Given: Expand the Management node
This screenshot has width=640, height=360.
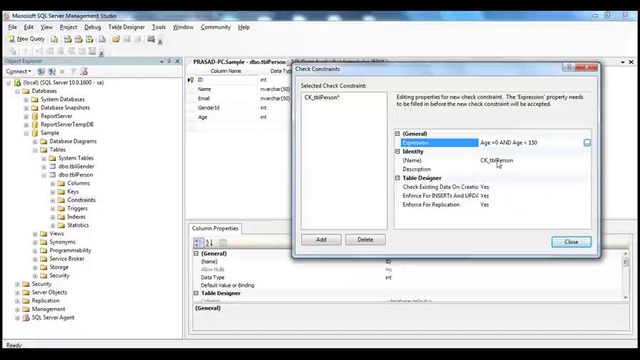Looking at the screenshot, I should pyautogui.click(x=18, y=309).
